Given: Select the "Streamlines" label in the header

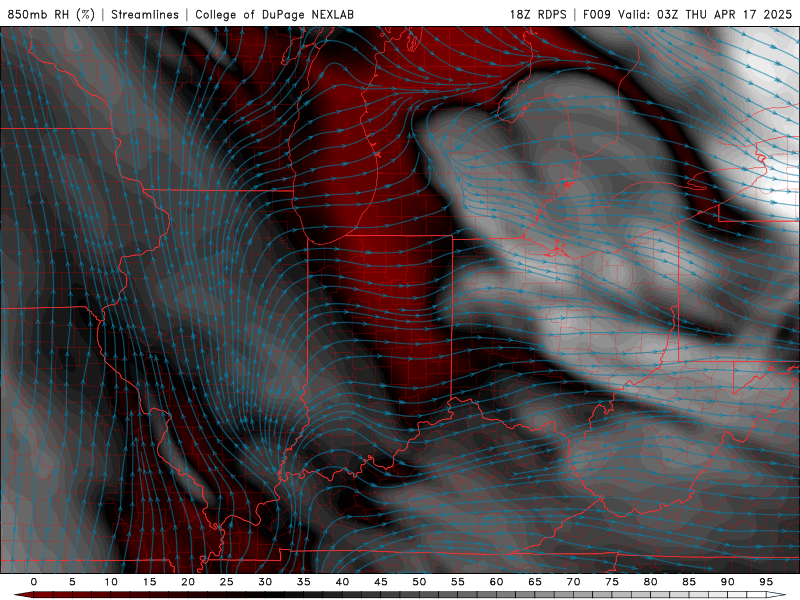Looking at the screenshot, I should (x=145, y=14).
